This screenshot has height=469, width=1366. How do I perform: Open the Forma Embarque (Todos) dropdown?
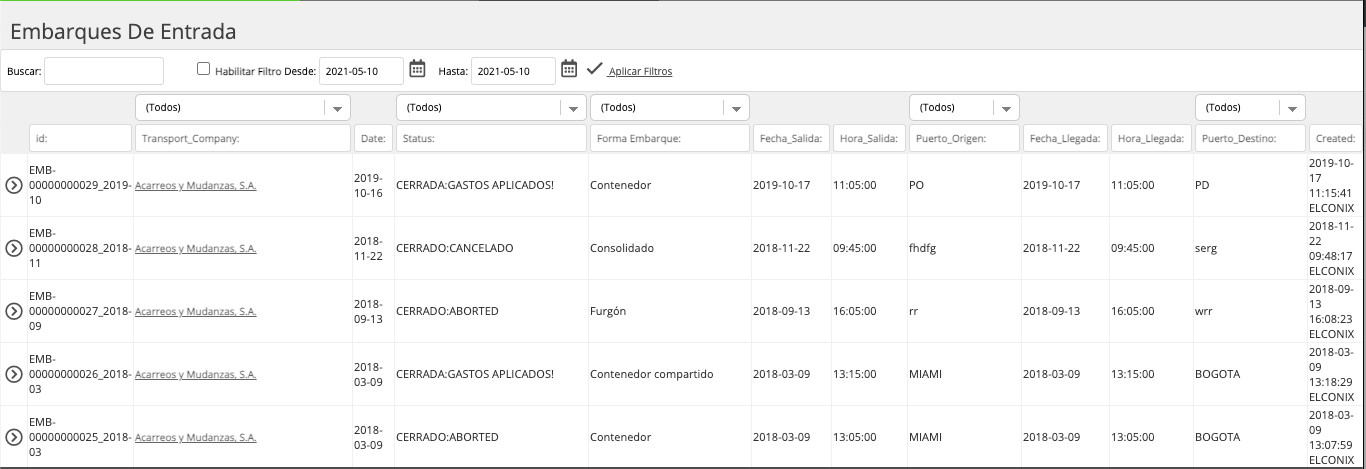[670, 107]
